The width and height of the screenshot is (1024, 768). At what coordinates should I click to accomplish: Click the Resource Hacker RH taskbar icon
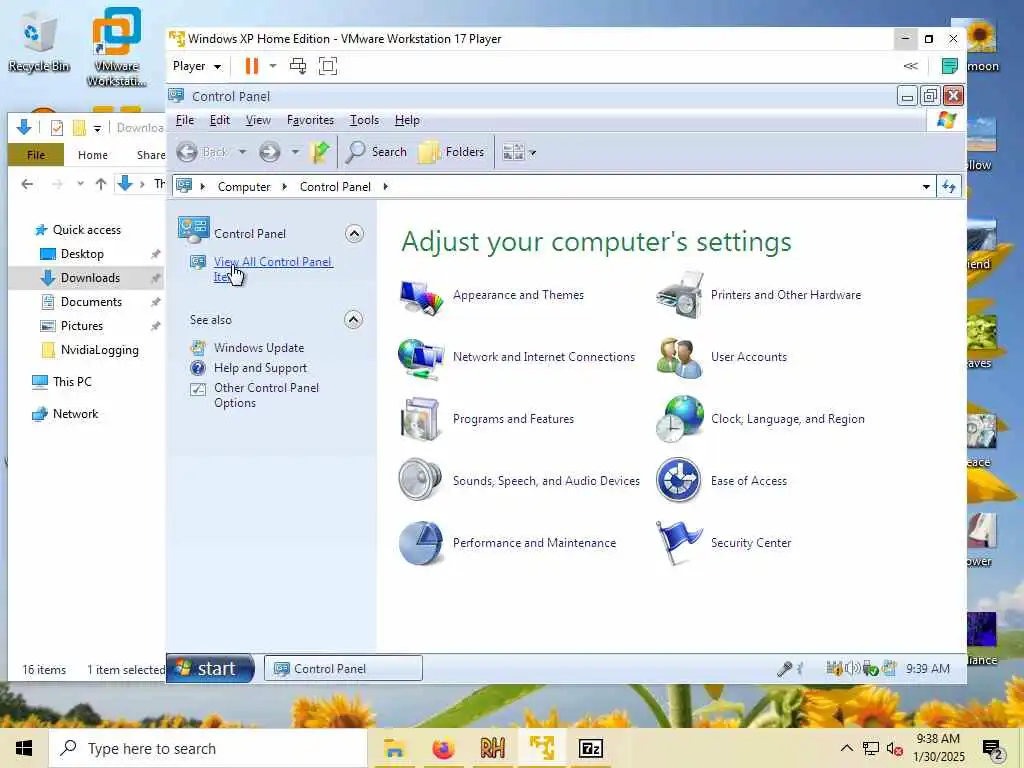coord(492,748)
